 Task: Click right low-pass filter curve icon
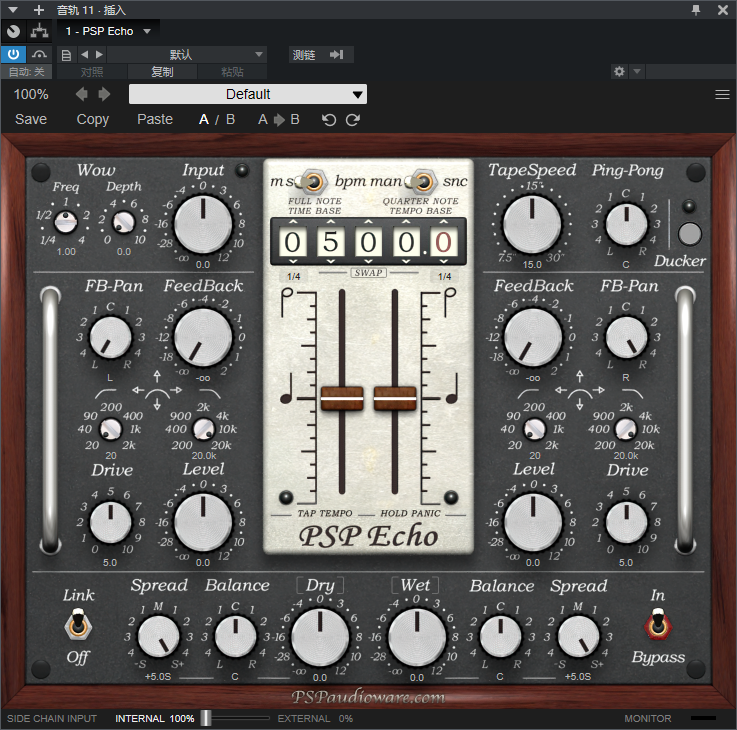[633, 393]
